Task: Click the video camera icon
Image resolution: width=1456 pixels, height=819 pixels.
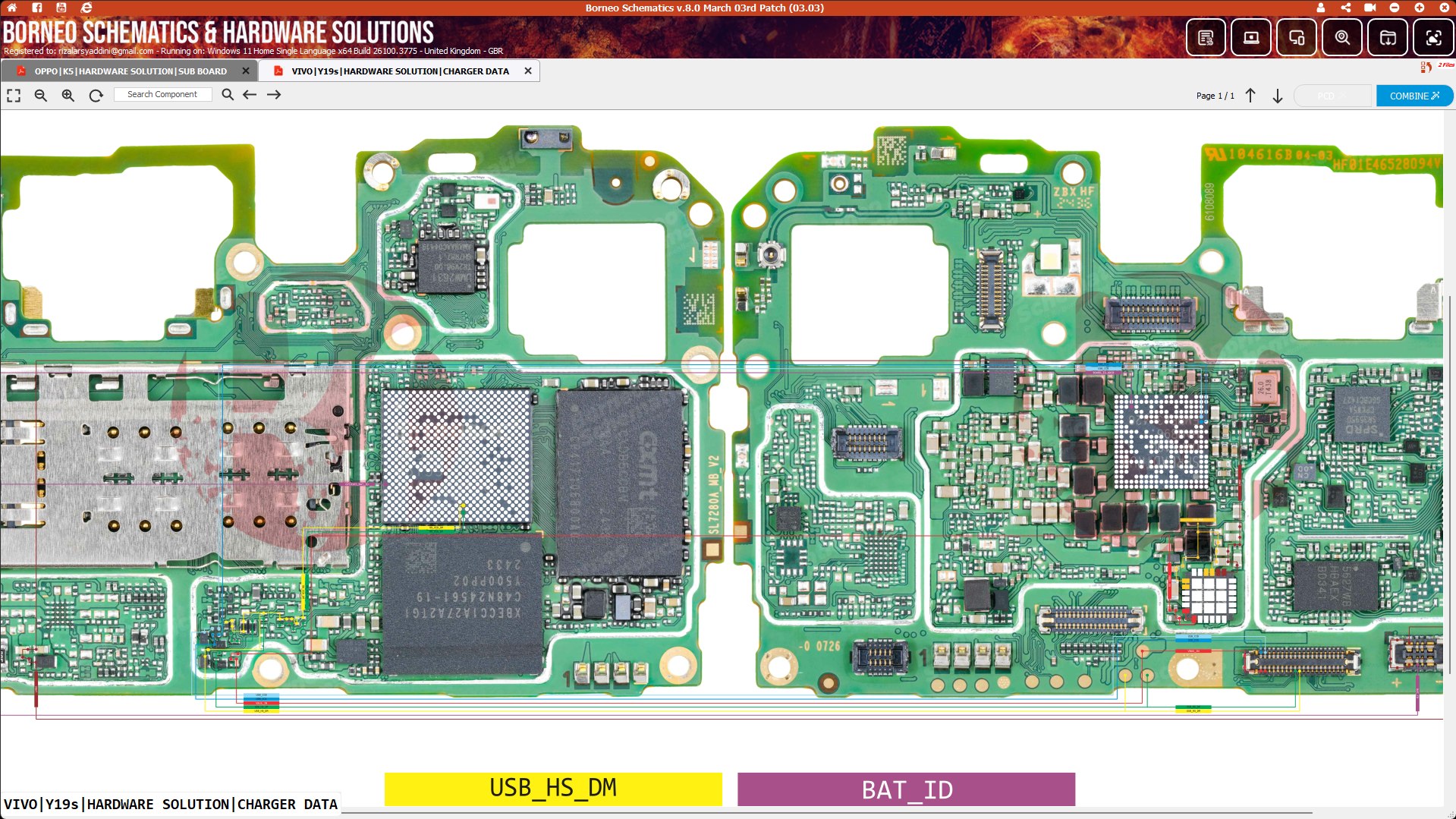Action: tap(1370, 8)
